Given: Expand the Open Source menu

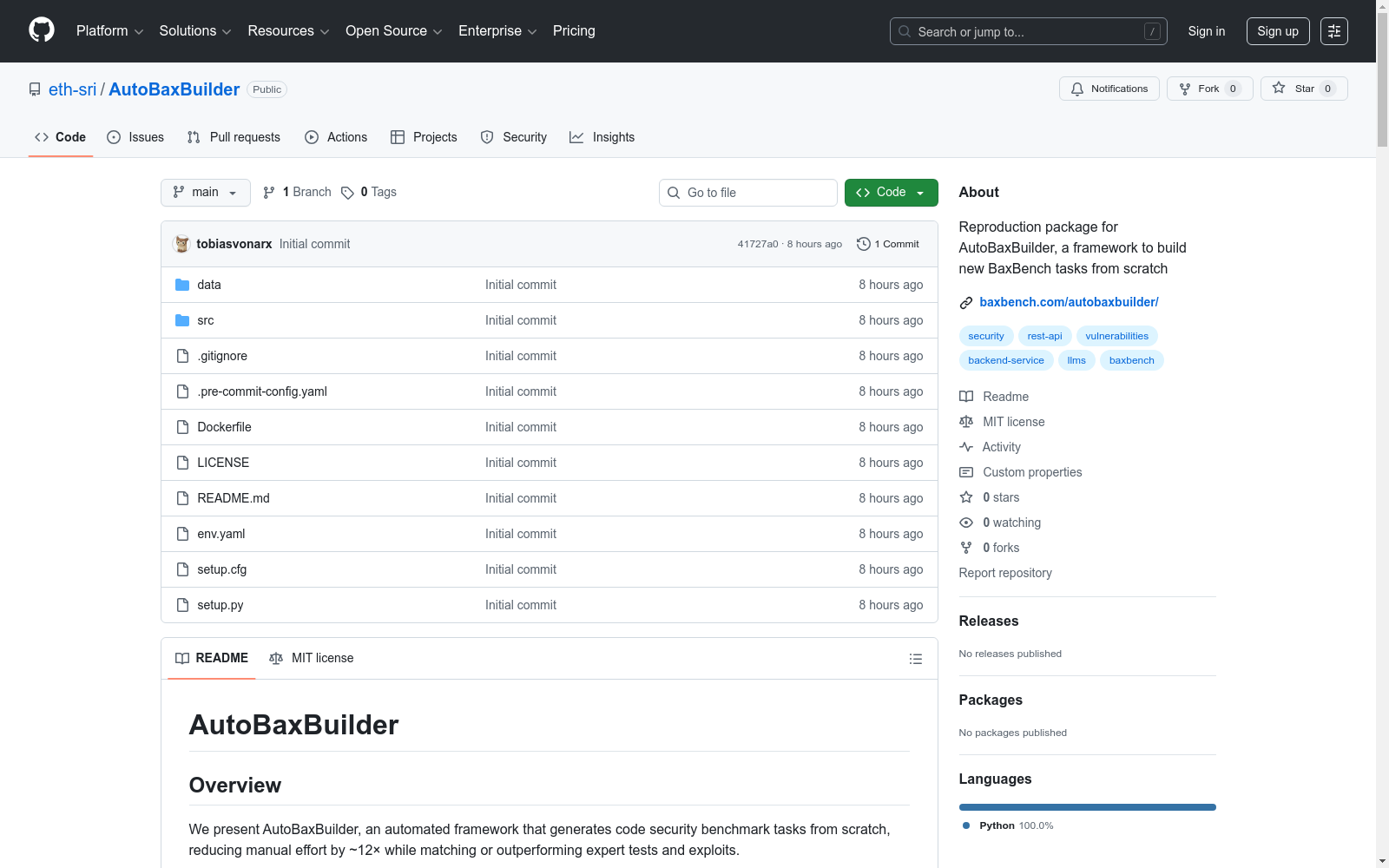Looking at the screenshot, I should tap(394, 31).
